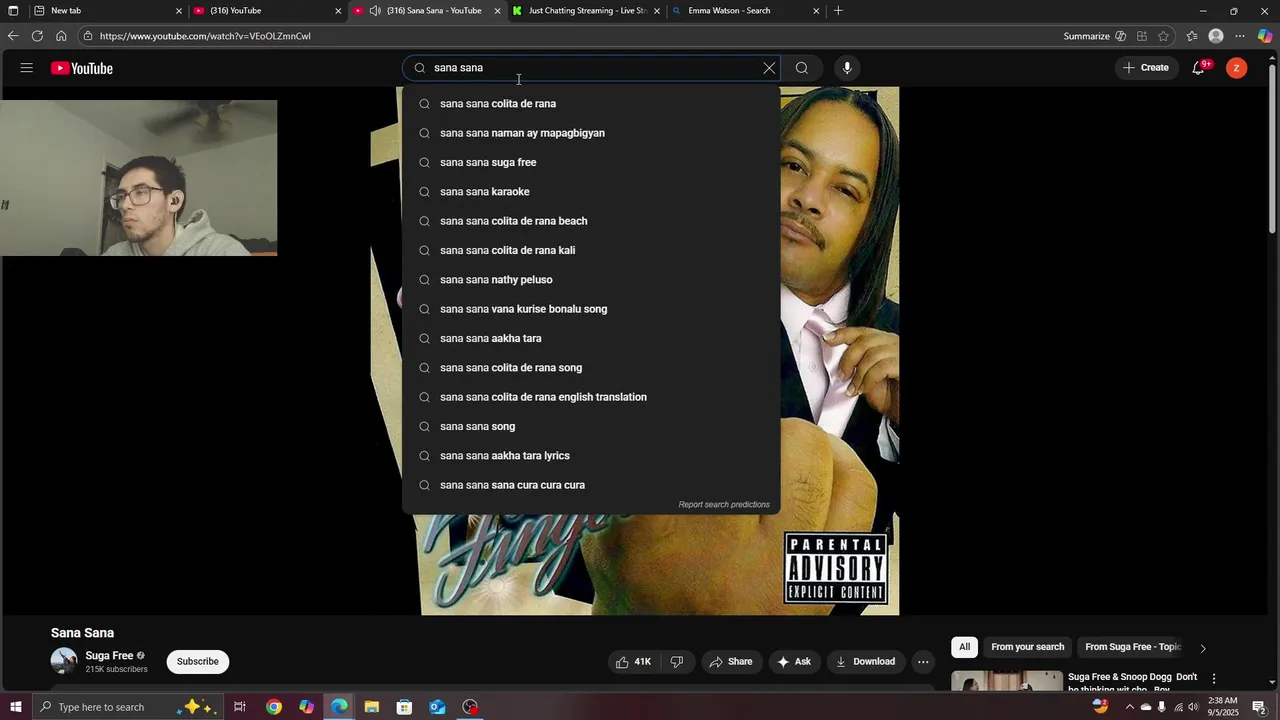Open Copilot sidebar icon

[x=1265, y=36]
